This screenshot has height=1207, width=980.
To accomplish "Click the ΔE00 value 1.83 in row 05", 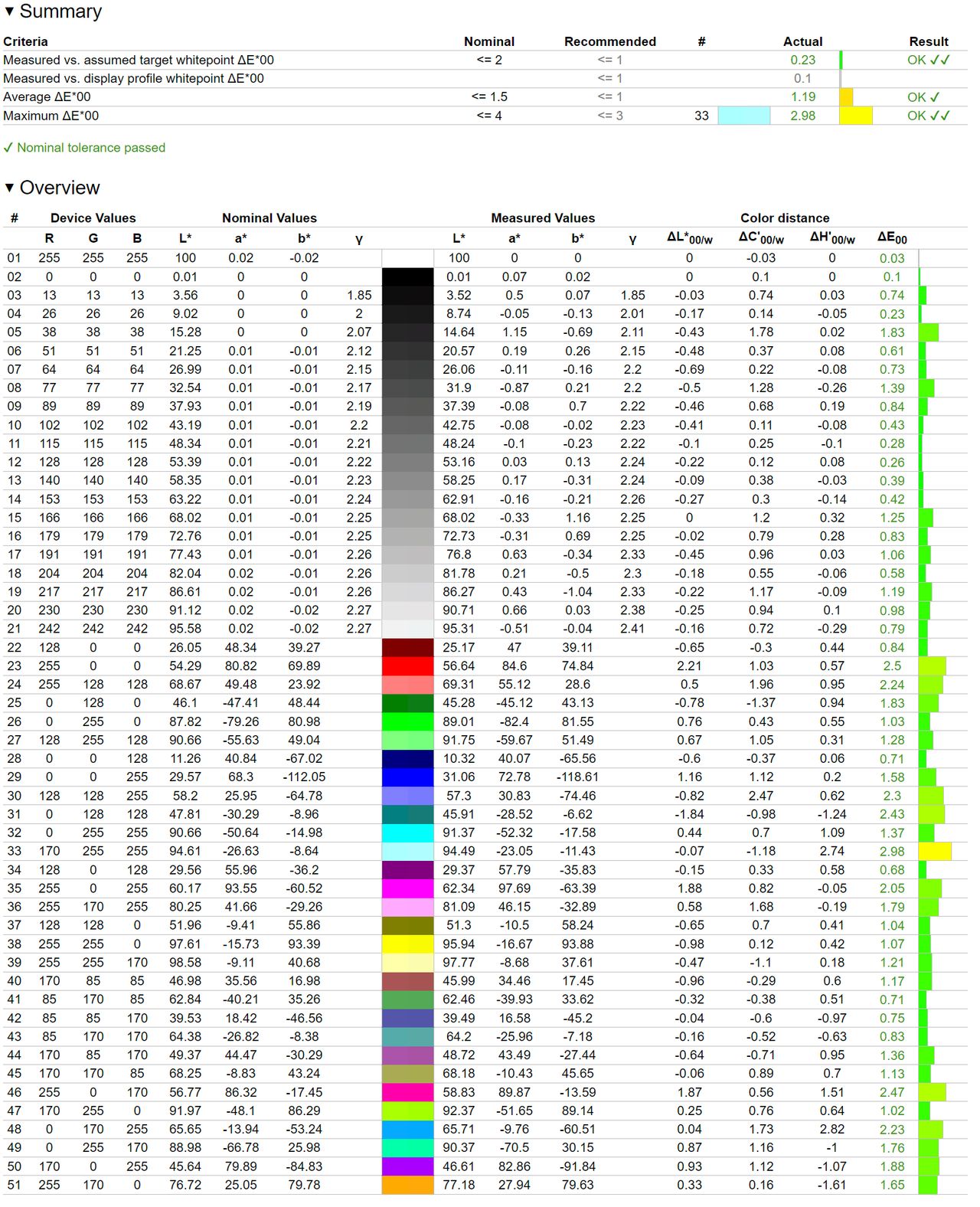I will 892,332.
